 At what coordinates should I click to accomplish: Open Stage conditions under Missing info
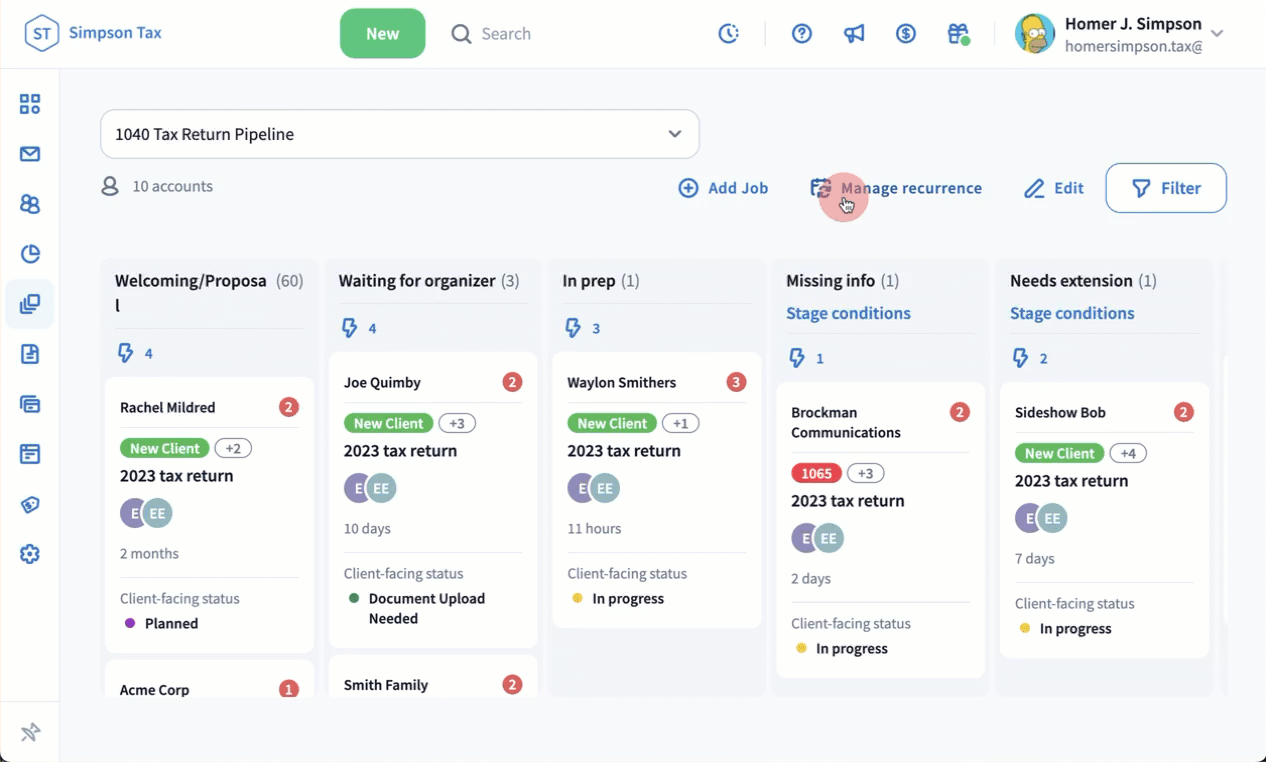click(848, 313)
